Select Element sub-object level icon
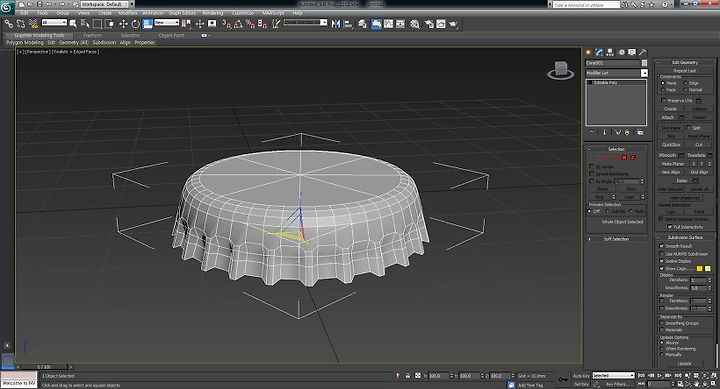This screenshot has height=389, width=720. [633, 158]
